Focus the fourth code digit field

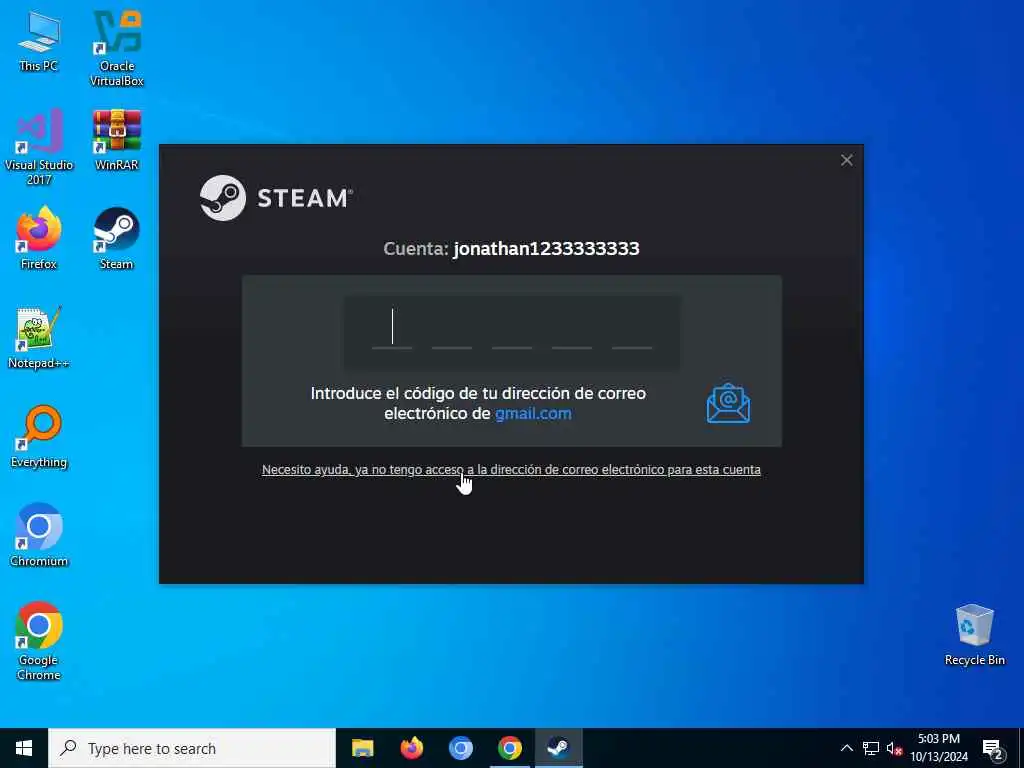pyautogui.click(x=572, y=328)
